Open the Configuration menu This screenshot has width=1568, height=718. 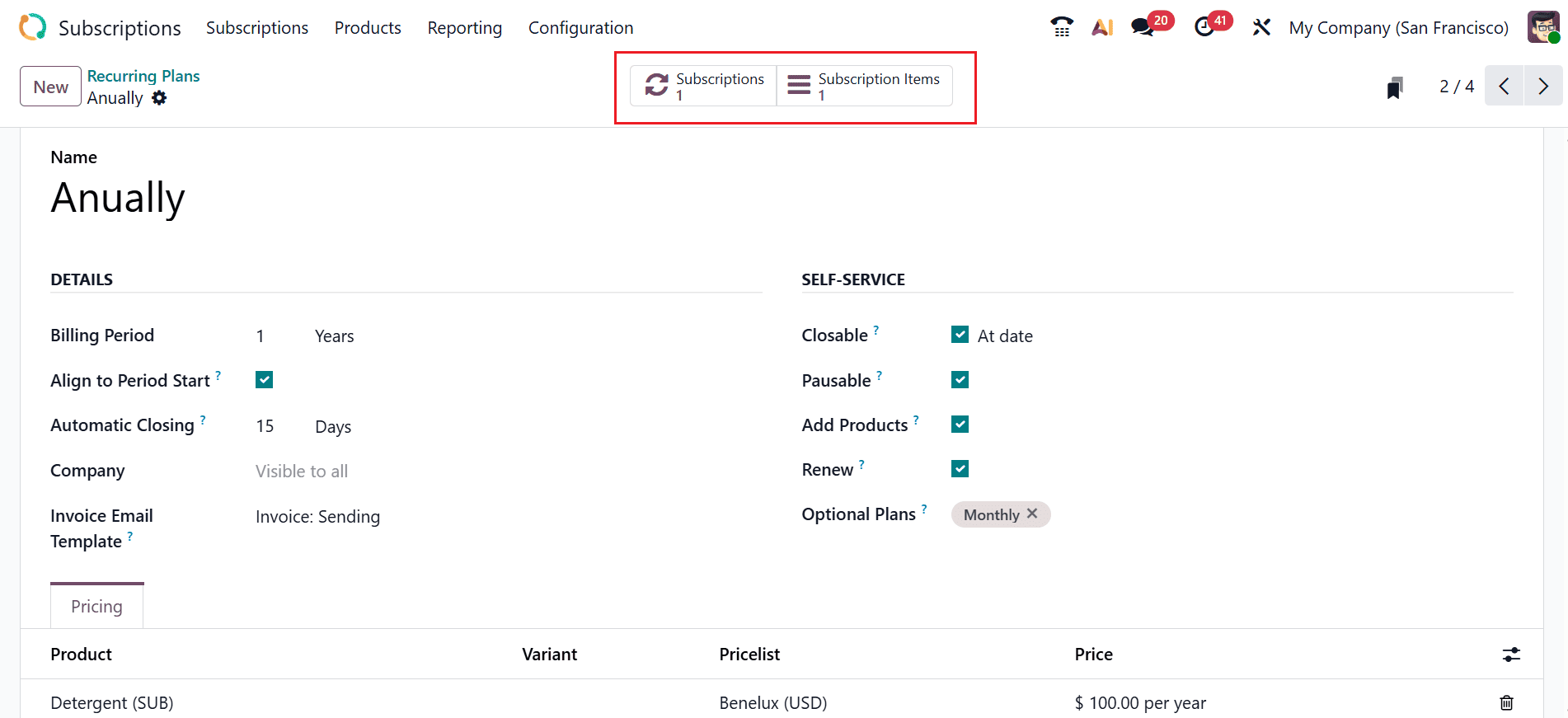tap(581, 28)
